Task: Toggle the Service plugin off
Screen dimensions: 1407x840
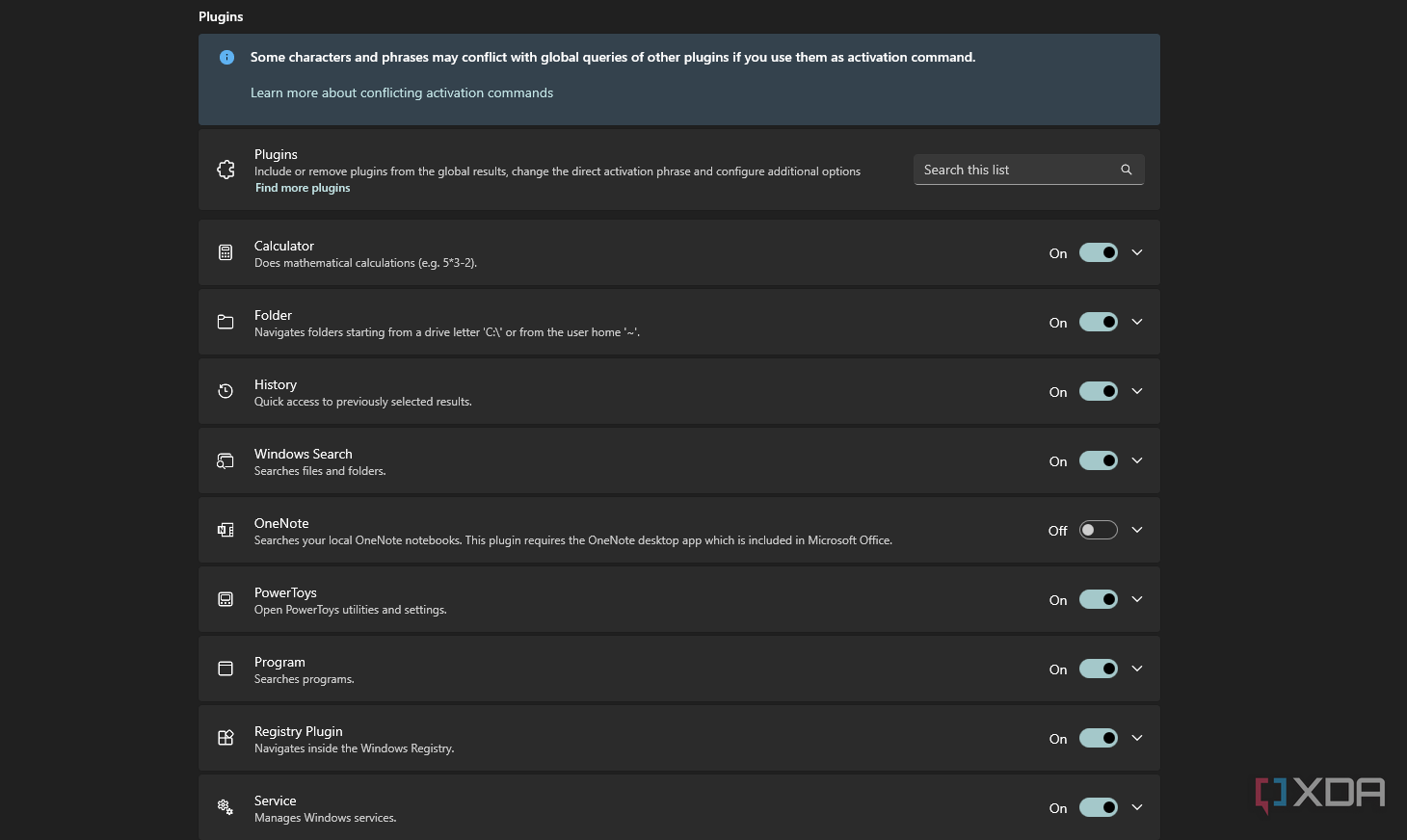Action: [x=1099, y=807]
